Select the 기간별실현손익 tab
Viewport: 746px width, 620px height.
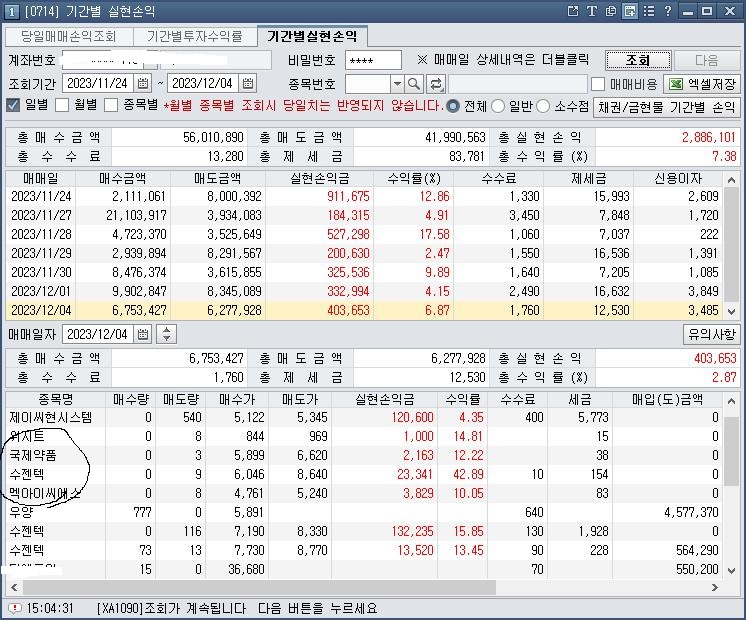point(312,36)
